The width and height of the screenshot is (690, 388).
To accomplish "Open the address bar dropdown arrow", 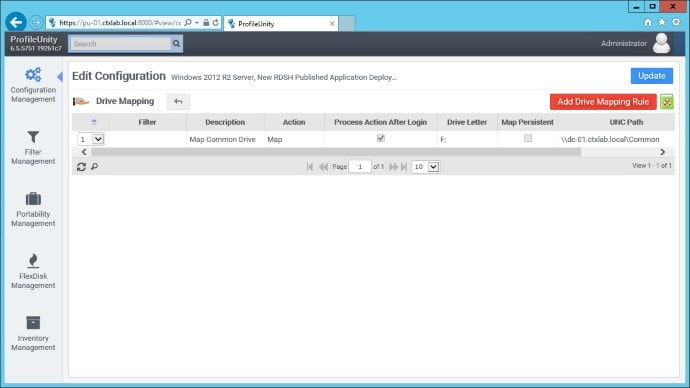I will pos(197,22).
